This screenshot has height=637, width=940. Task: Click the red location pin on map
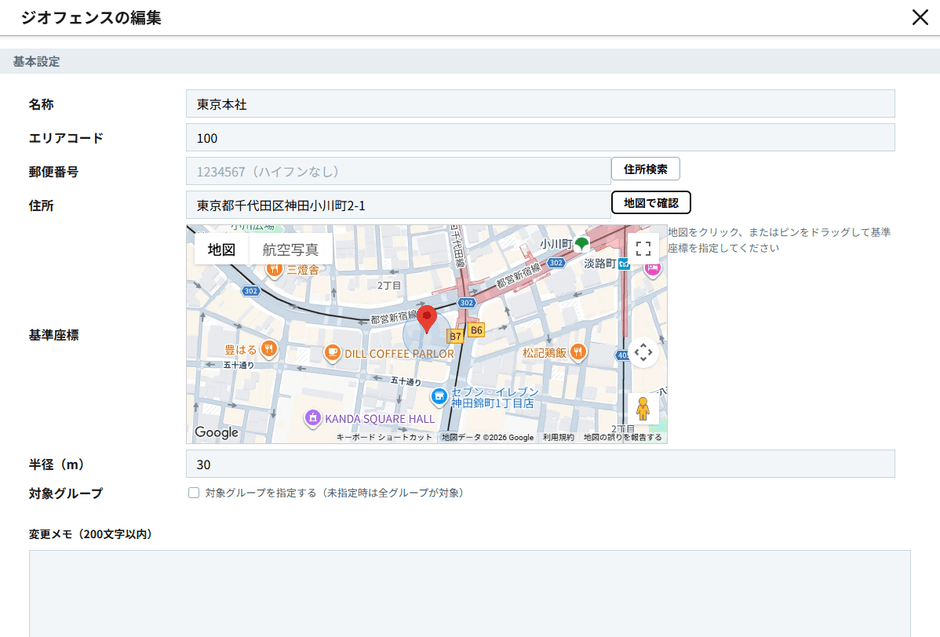tap(427, 319)
